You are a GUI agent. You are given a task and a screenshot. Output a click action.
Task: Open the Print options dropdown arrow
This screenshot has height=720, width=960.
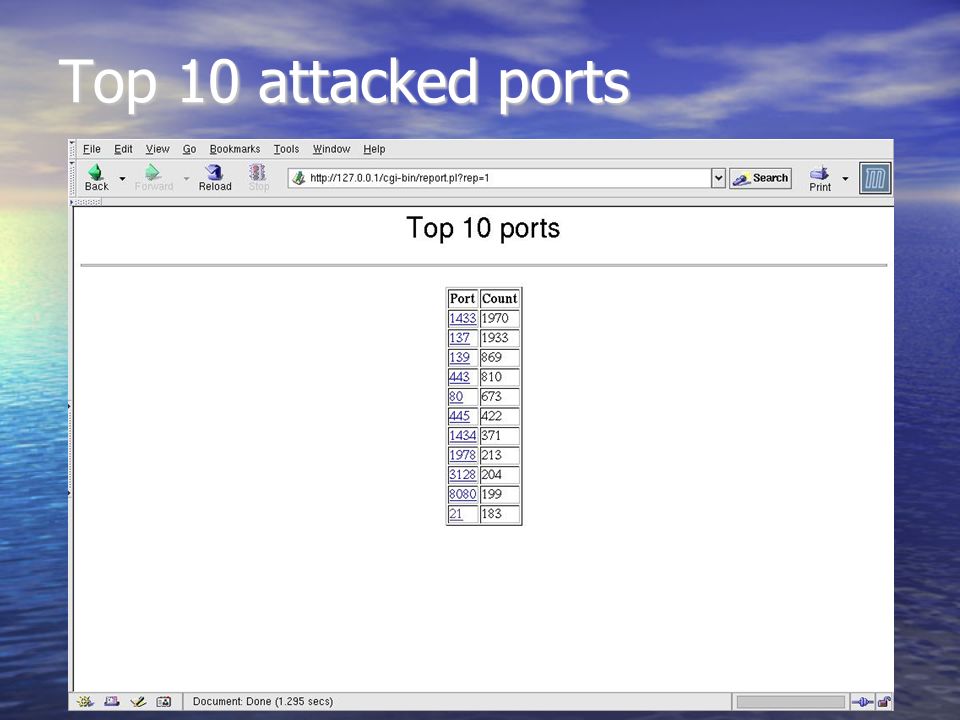pyautogui.click(x=845, y=179)
